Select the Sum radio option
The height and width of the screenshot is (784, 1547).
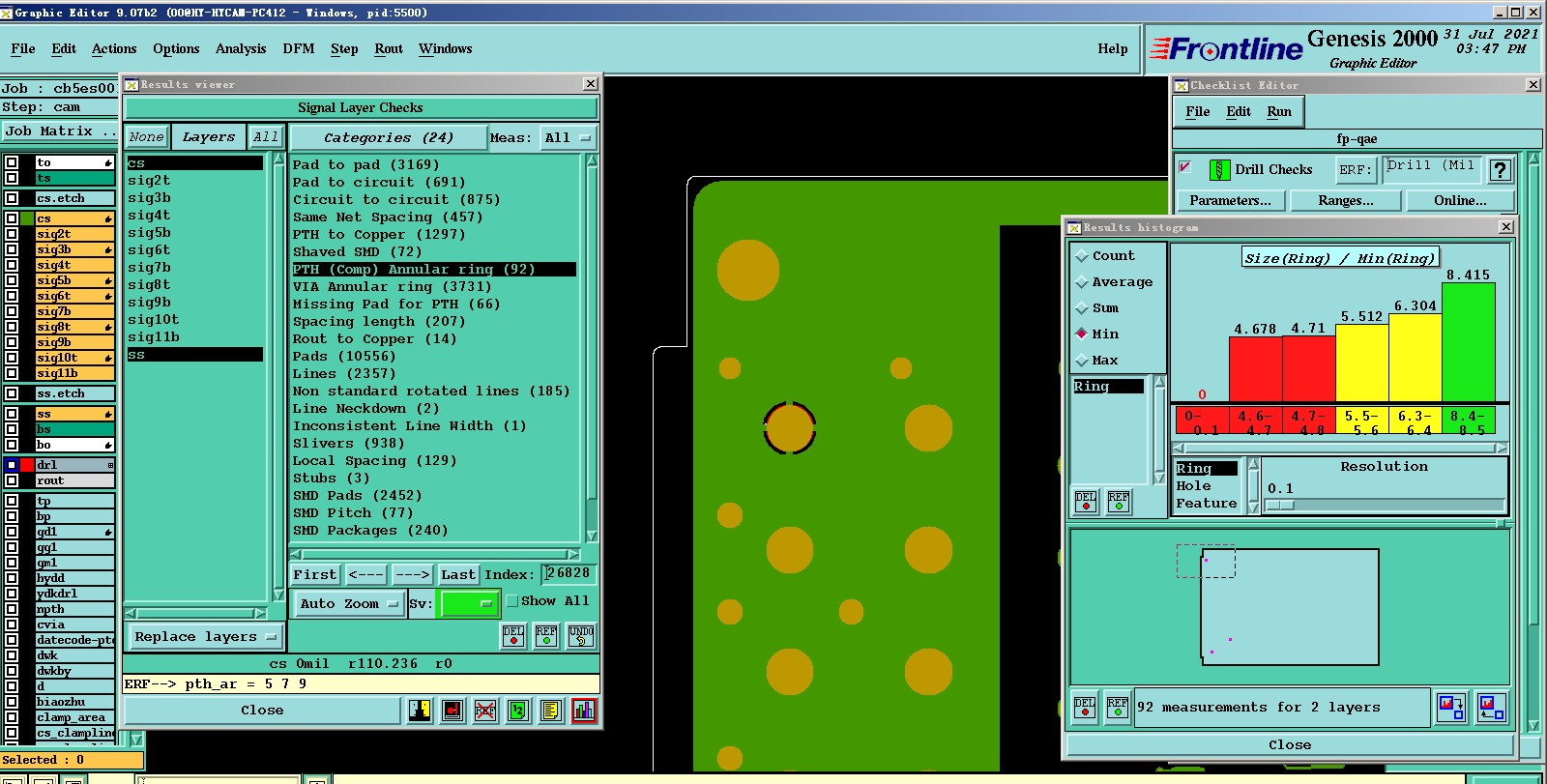tap(1082, 308)
